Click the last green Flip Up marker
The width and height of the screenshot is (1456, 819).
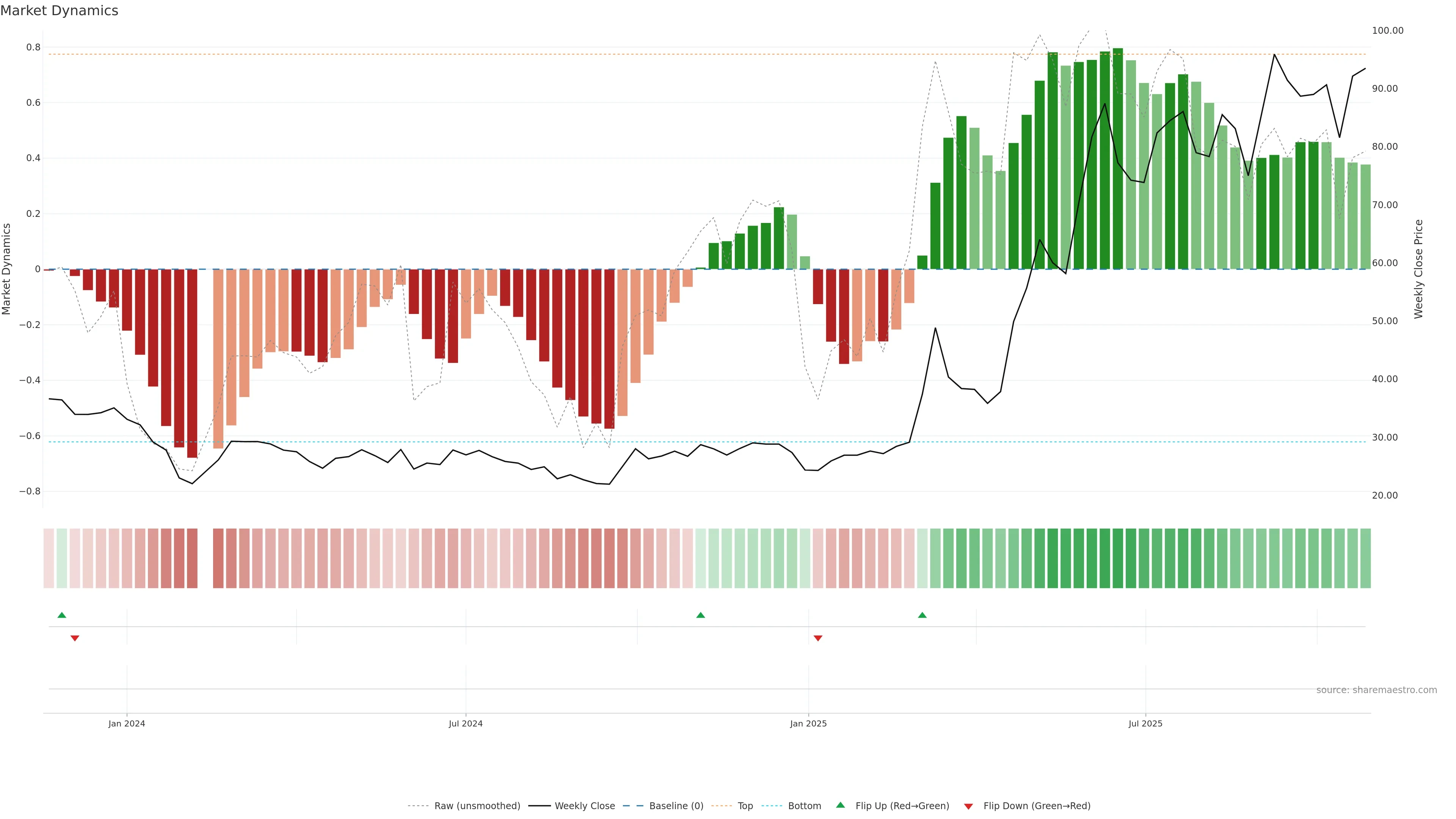(x=923, y=615)
